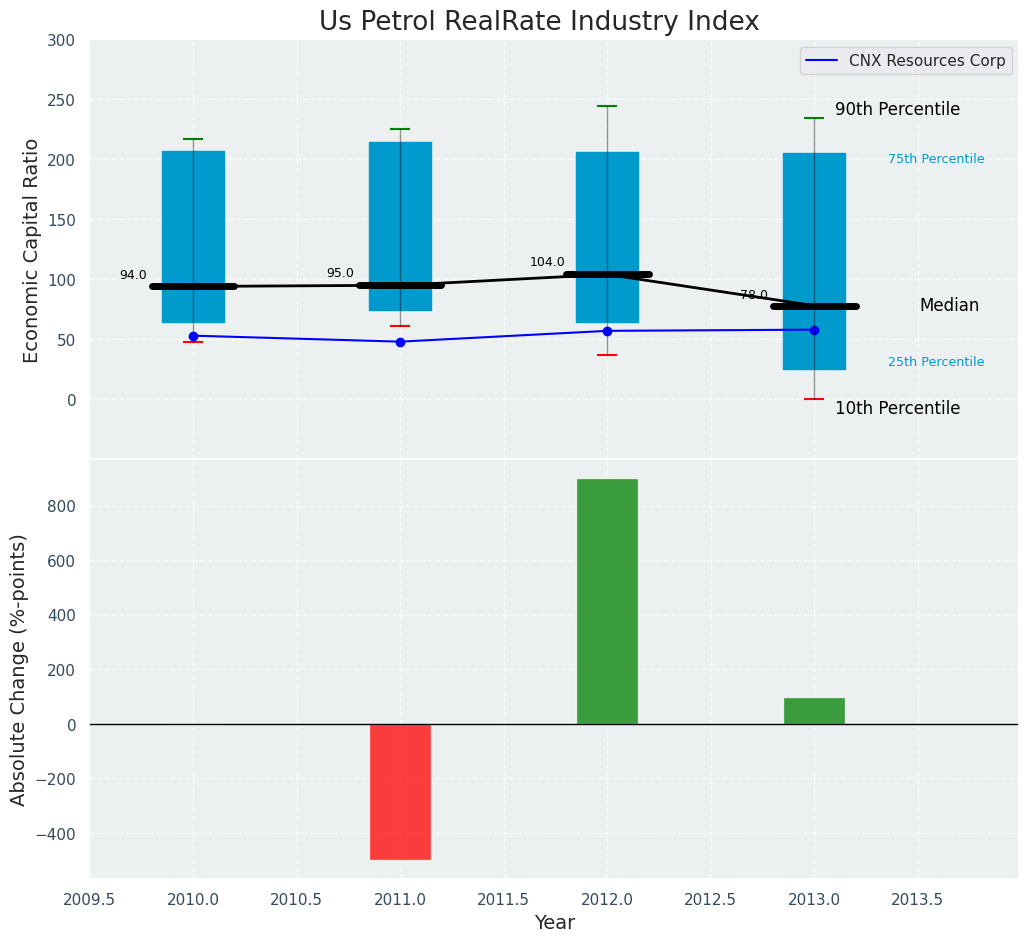
Task: Click the 10th Percentile annotation text
Action: [x=897, y=409]
